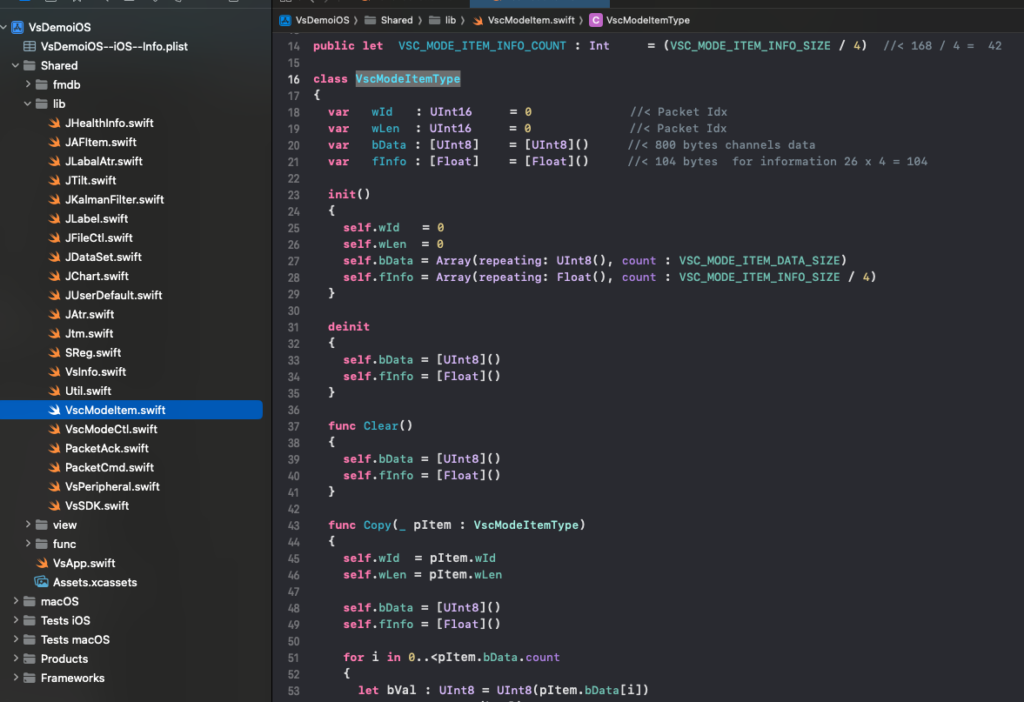Click the Swift icon next to VsApp.swift
Screen dimensions: 1024x702
point(42,563)
